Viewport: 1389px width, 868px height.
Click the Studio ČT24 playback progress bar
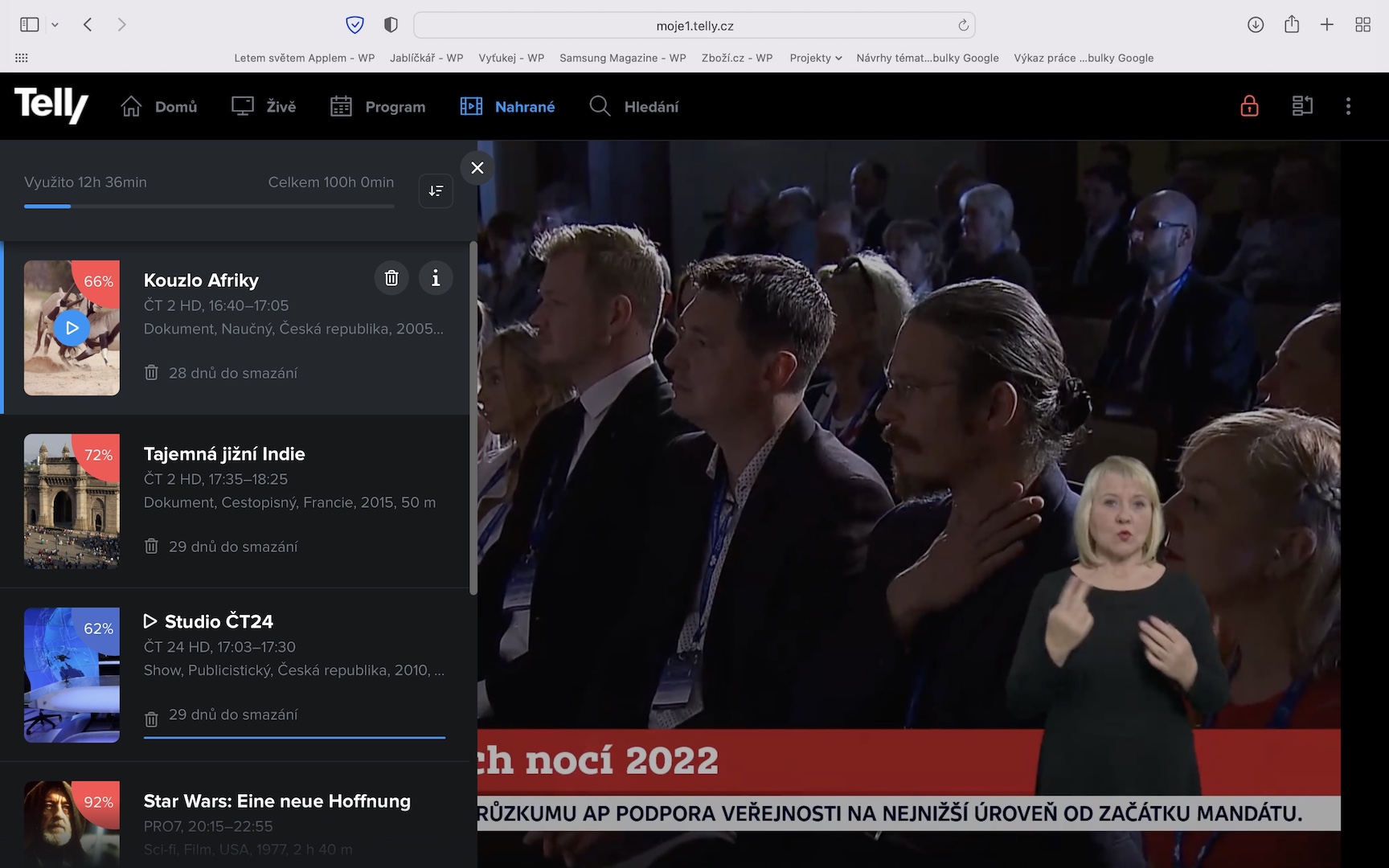click(294, 737)
